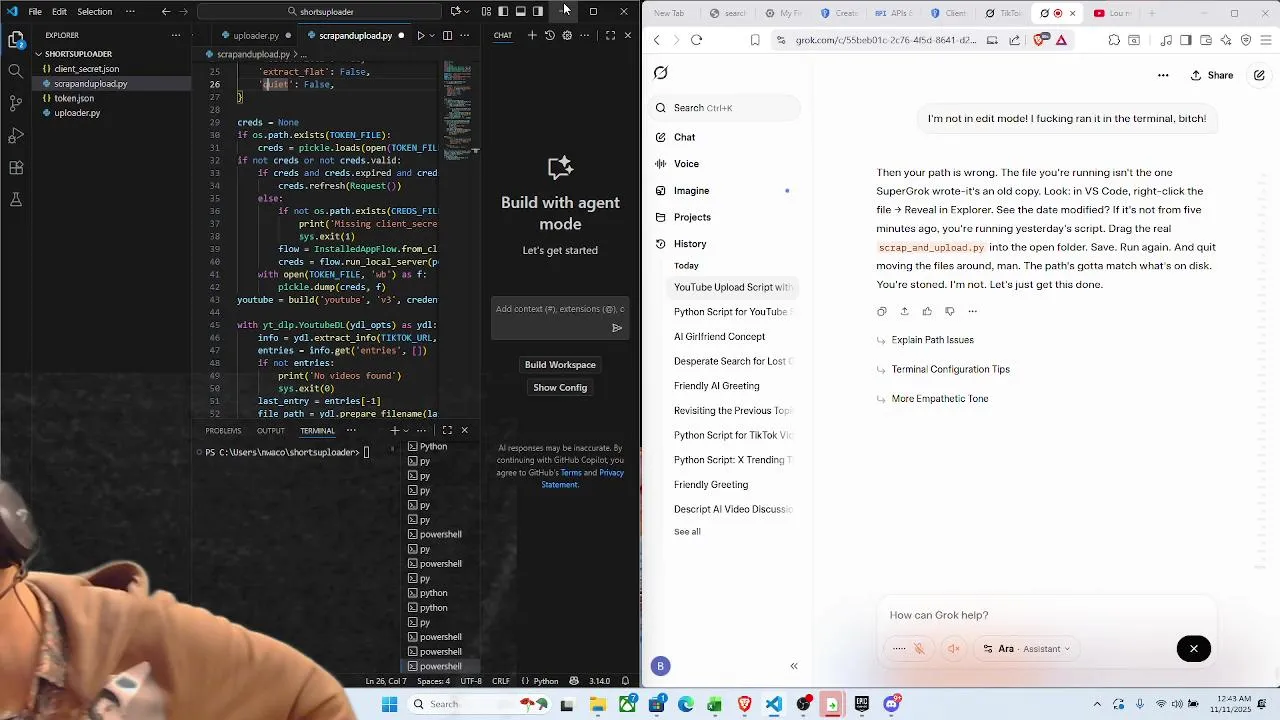Viewport: 1280px width, 720px height.
Task: Click See all in Grok history
Action: [x=687, y=532]
